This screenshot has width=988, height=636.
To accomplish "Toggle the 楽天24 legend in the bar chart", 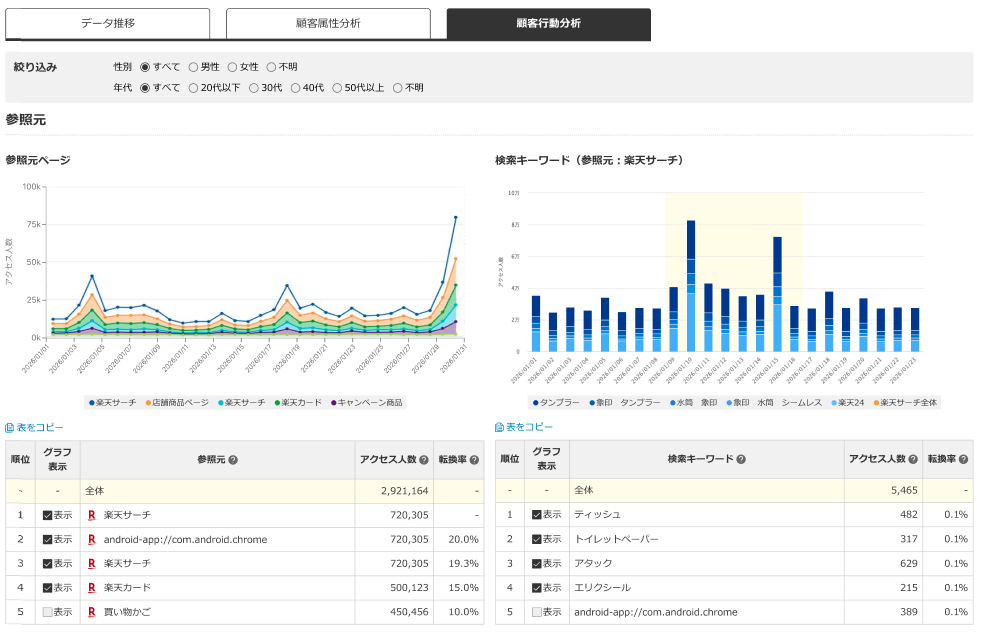I will pyautogui.click(x=848, y=403).
